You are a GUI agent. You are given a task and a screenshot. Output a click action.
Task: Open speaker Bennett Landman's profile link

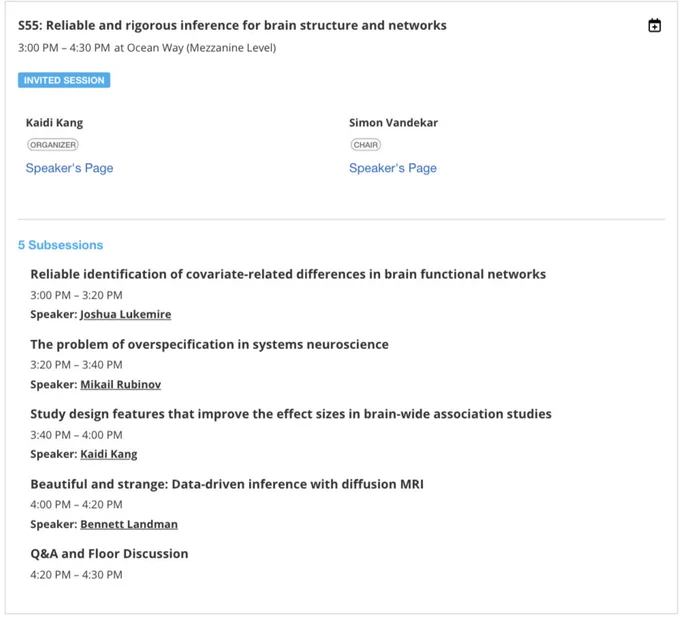pos(129,524)
